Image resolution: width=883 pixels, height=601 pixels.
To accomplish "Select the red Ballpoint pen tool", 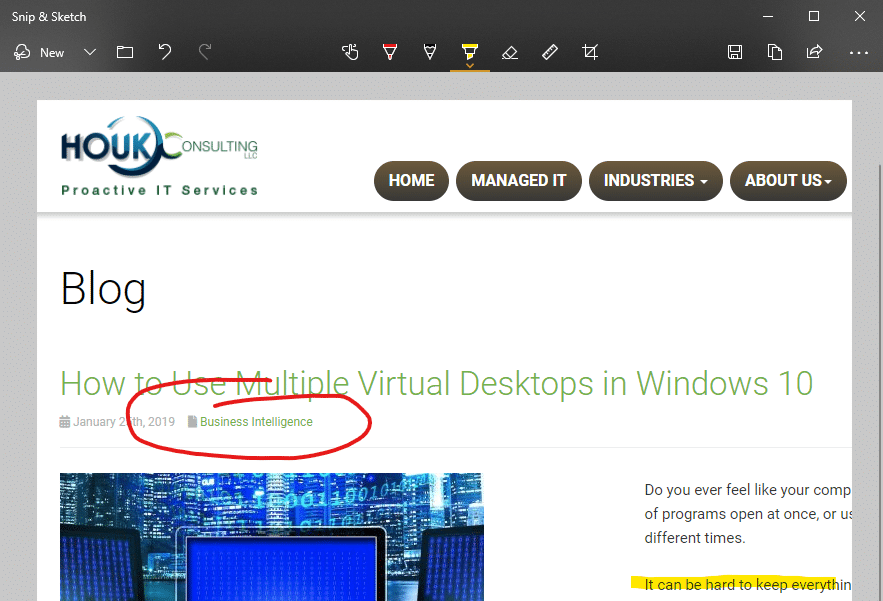I will (x=390, y=52).
